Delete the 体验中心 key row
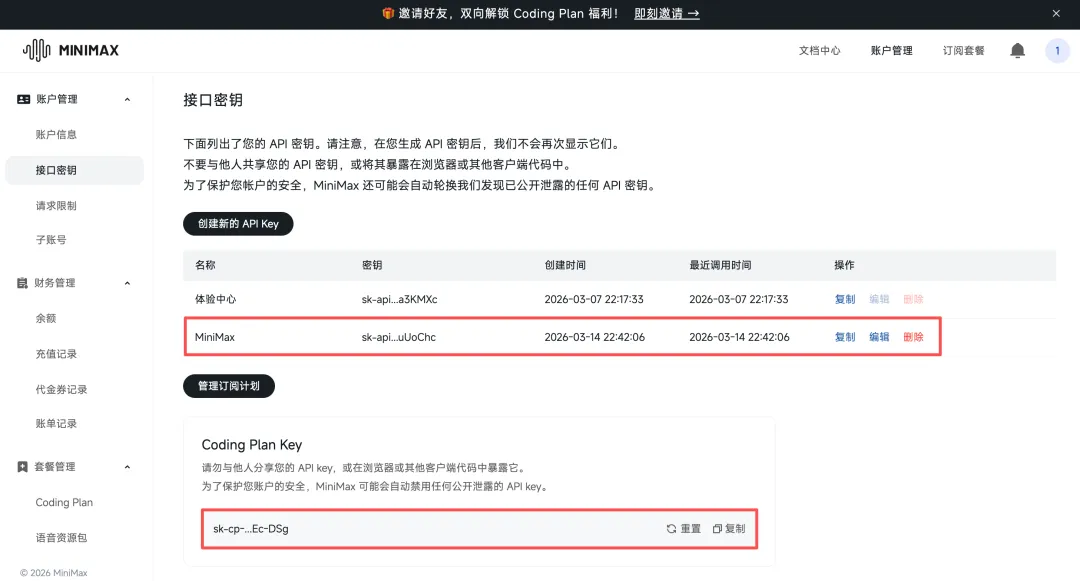Viewport: 1080px width, 581px height. pos(913,299)
